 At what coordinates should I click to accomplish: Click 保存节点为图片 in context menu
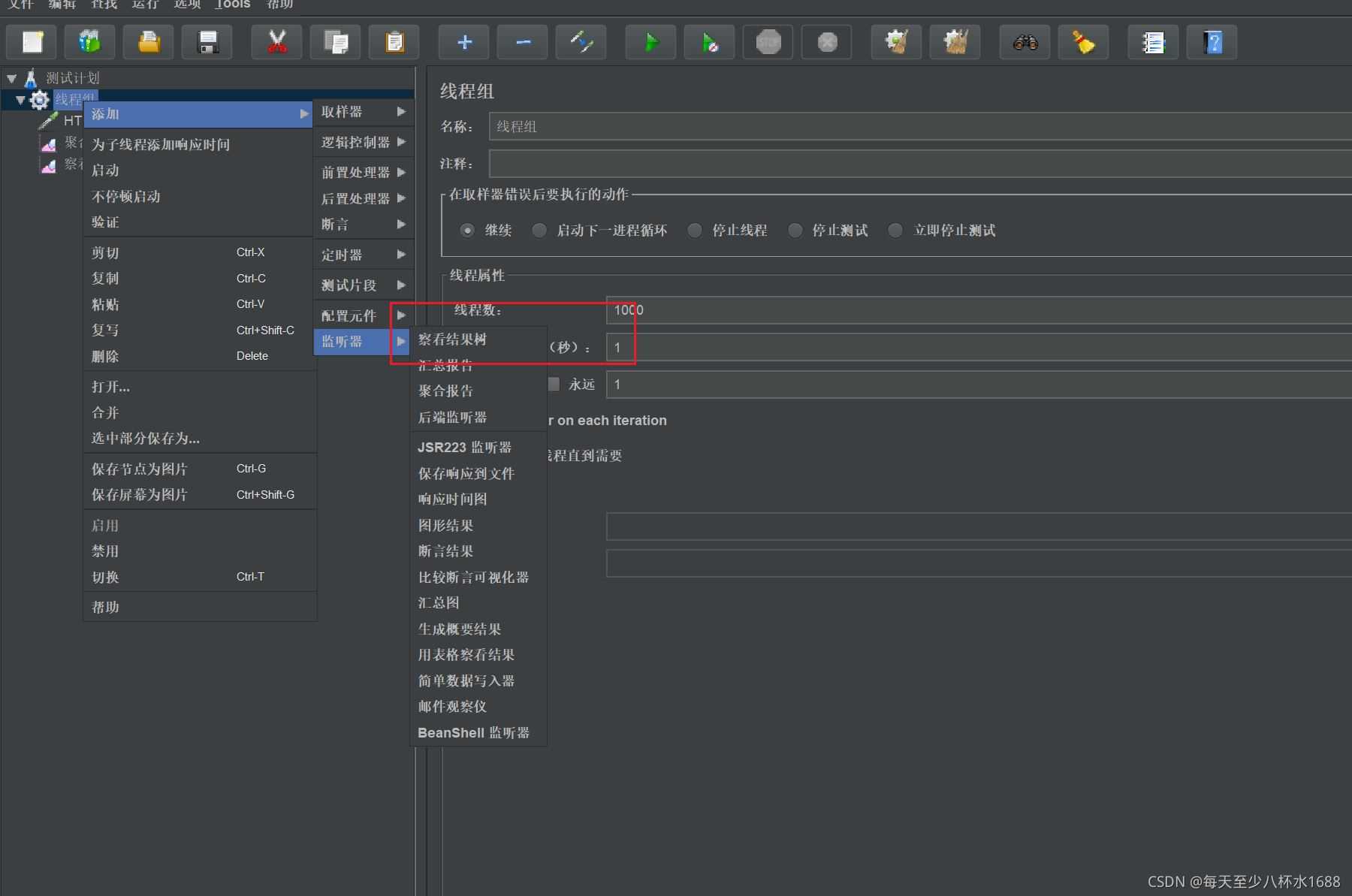point(140,469)
